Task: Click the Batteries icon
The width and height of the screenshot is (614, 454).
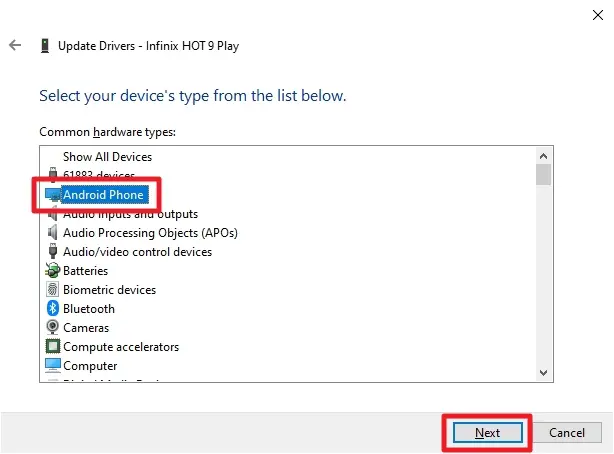Action: (52, 270)
